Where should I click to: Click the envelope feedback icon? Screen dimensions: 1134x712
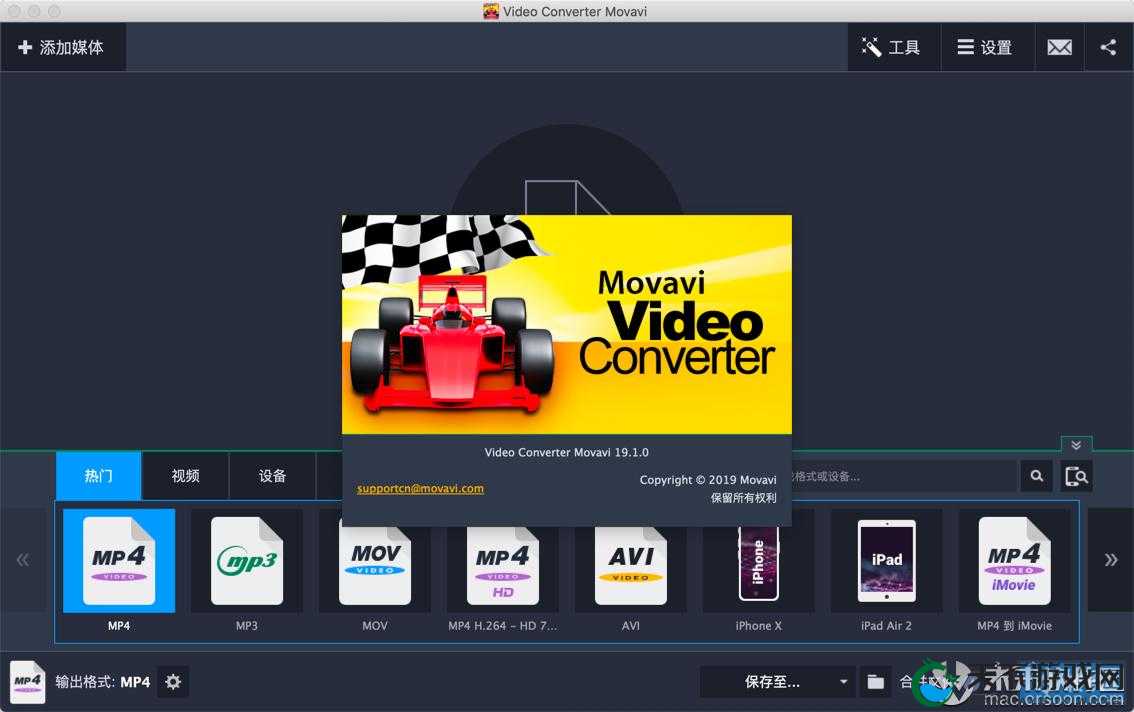click(x=1060, y=47)
